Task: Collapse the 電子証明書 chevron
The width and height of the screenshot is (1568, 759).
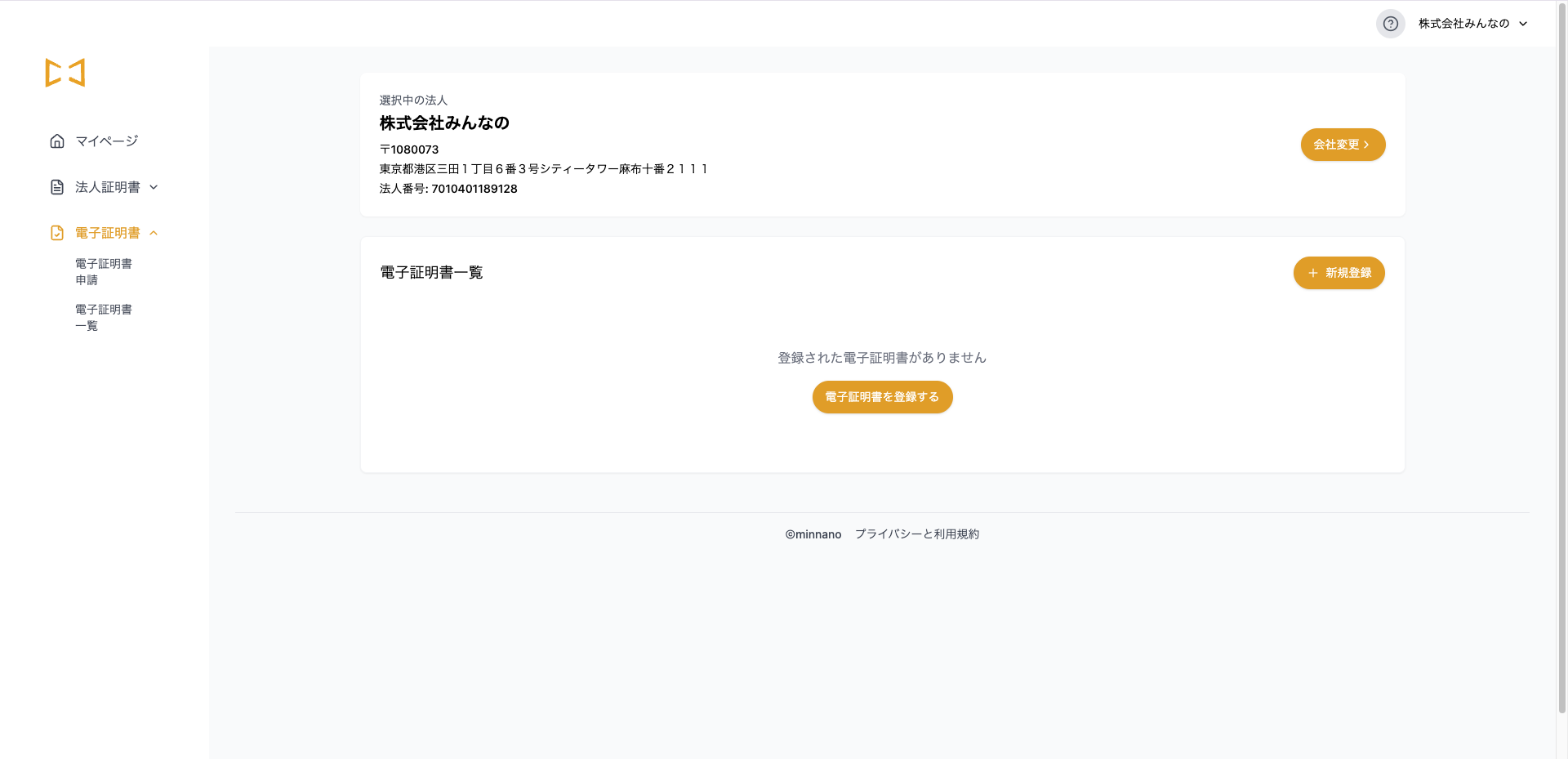Action: point(154,233)
